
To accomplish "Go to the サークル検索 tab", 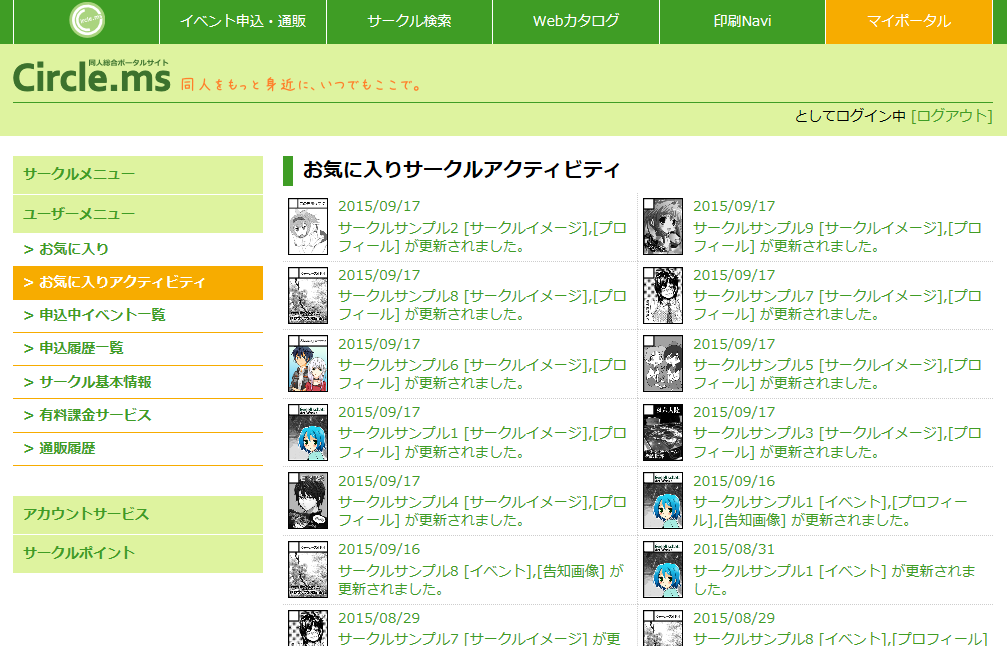I will [x=409, y=21].
